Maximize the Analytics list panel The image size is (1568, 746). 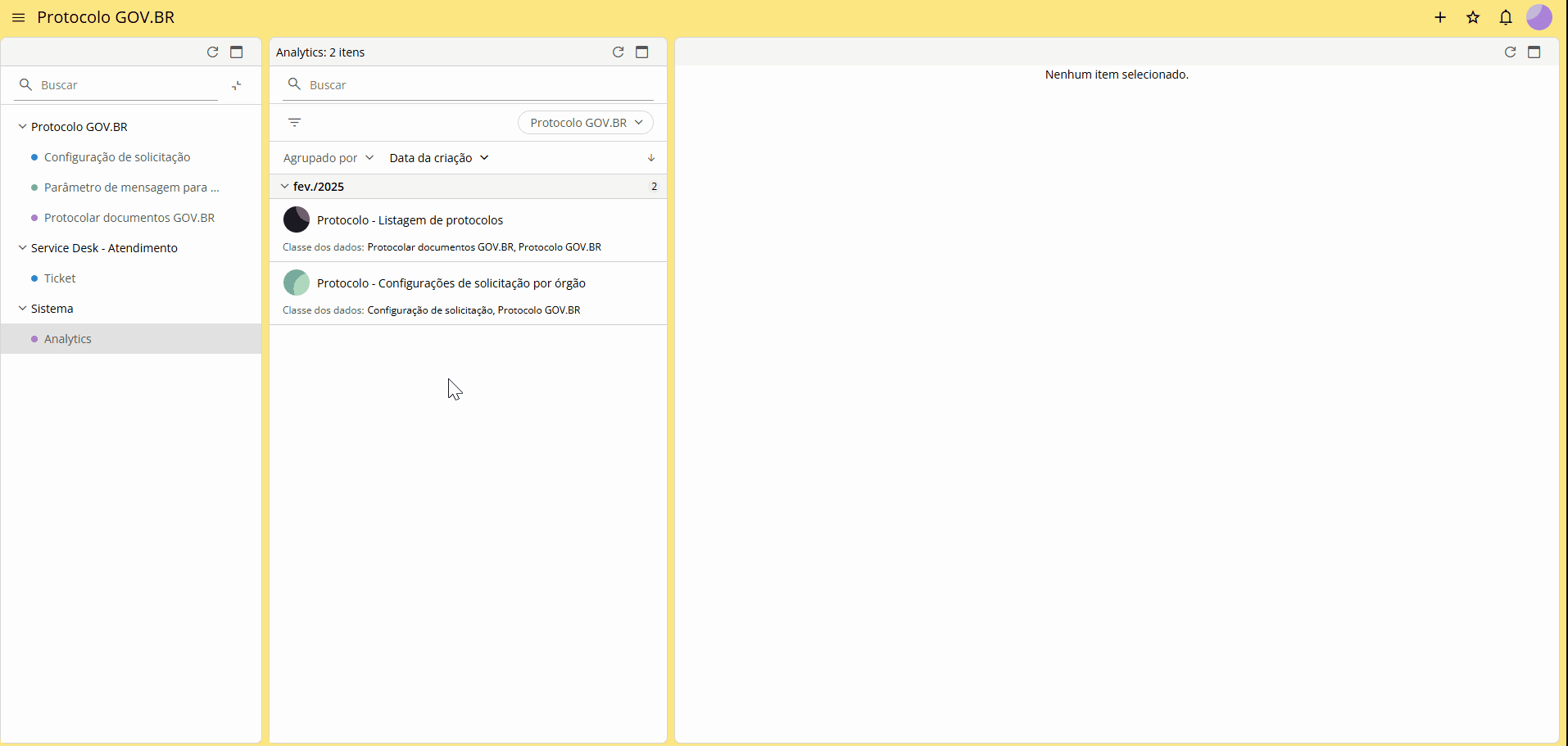(642, 52)
